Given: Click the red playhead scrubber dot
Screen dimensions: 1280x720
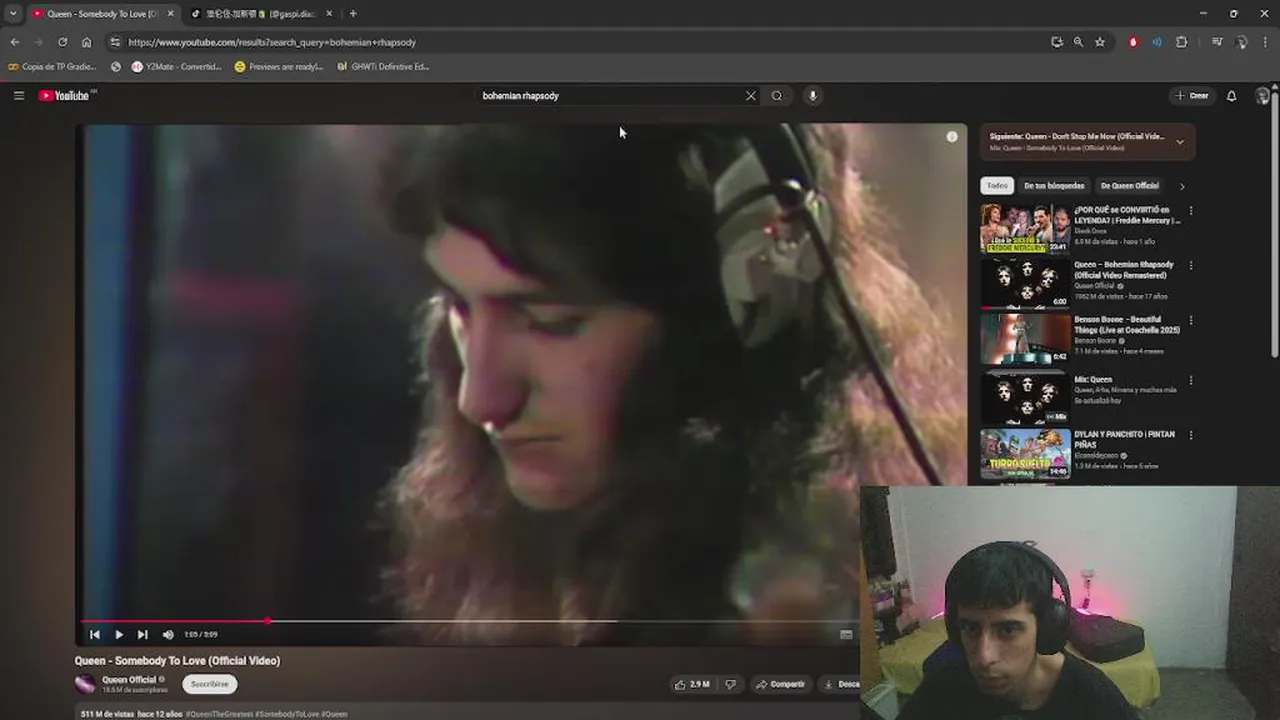Looking at the screenshot, I should tap(268, 621).
